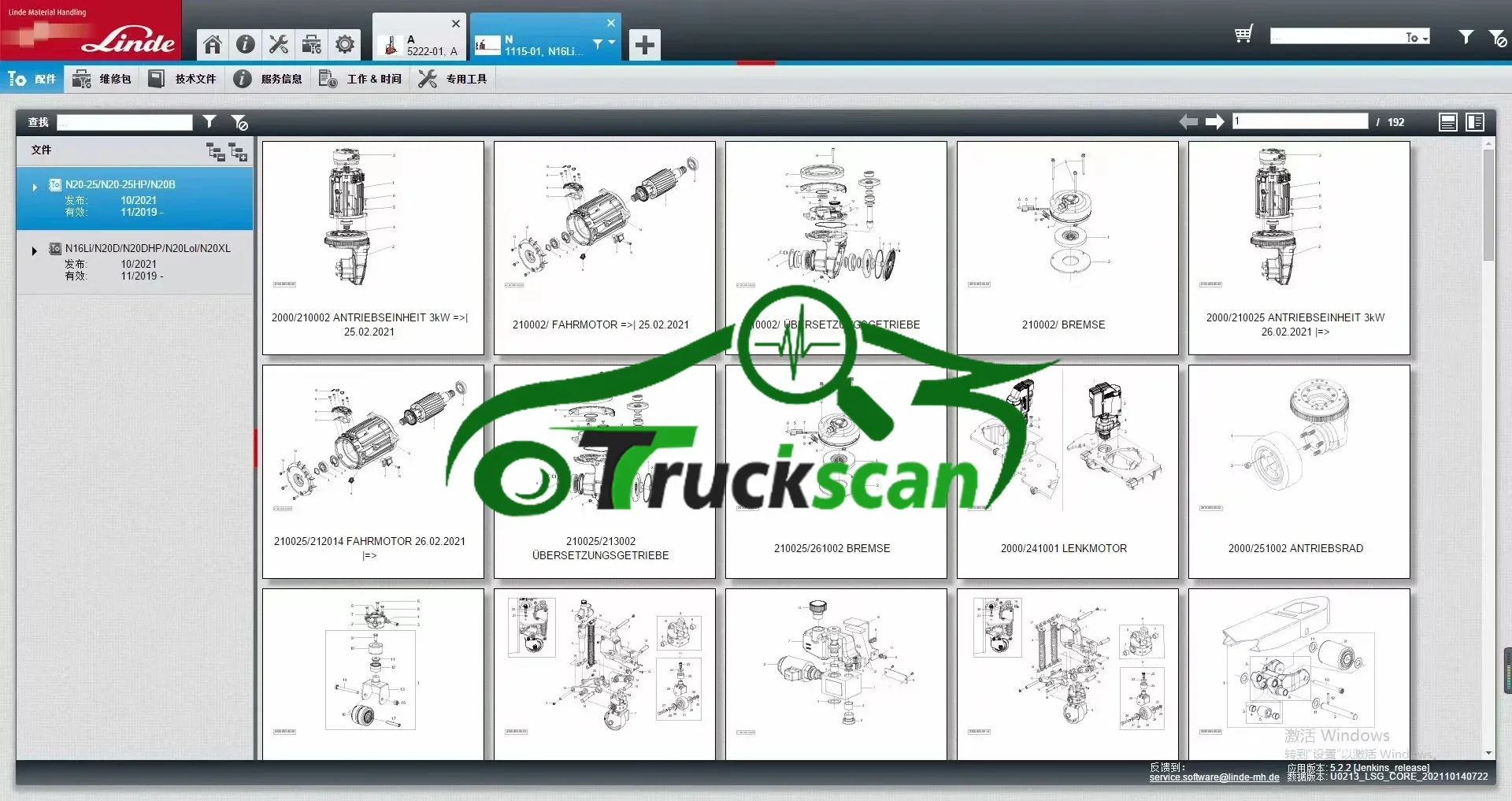This screenshot has height=801, width=1512.
Task: Go to next page arrow
Action: point(1215,122)
